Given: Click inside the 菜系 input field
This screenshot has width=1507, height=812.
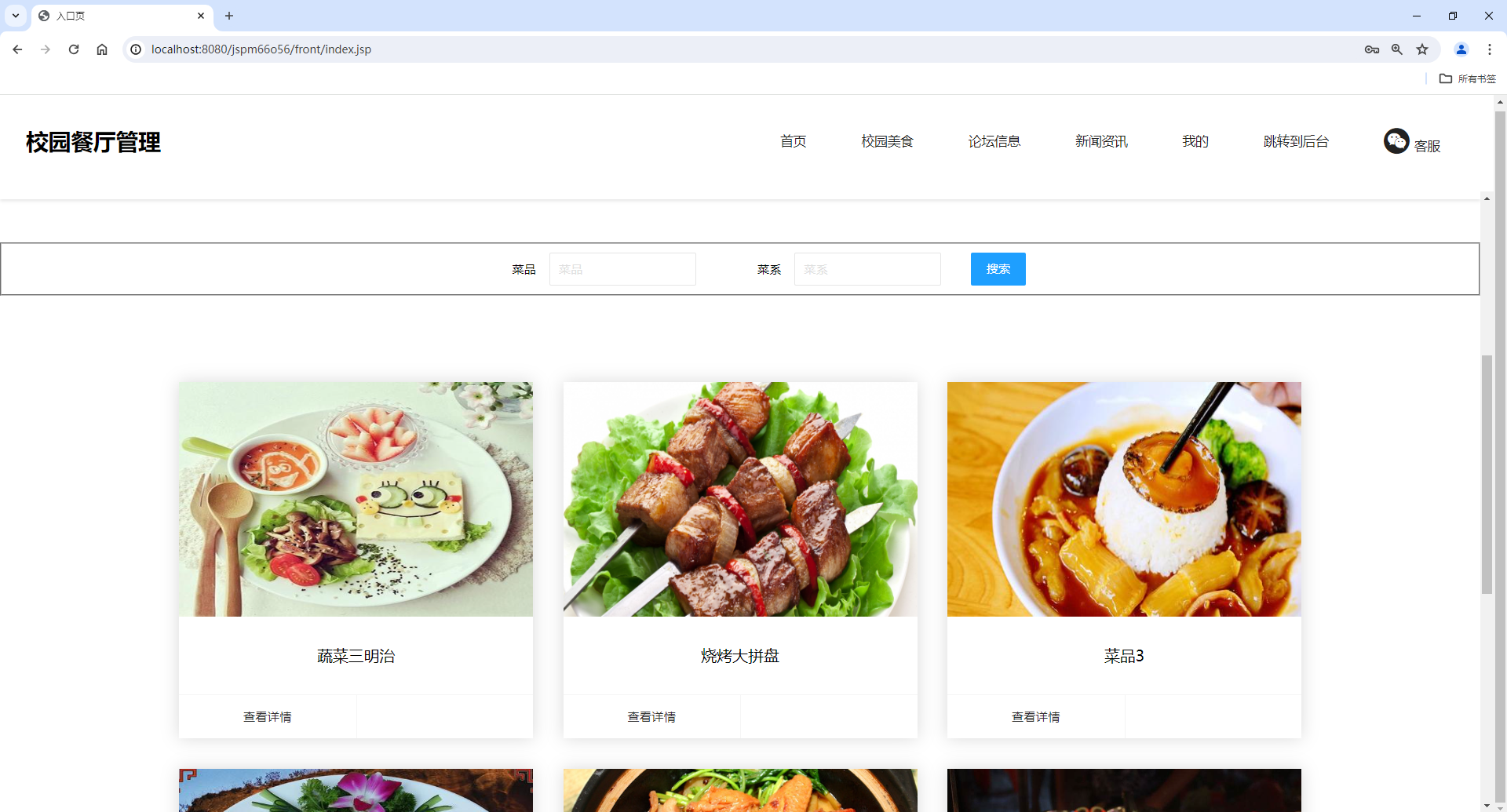Looking at the screenshot, I should click(867, 268).
